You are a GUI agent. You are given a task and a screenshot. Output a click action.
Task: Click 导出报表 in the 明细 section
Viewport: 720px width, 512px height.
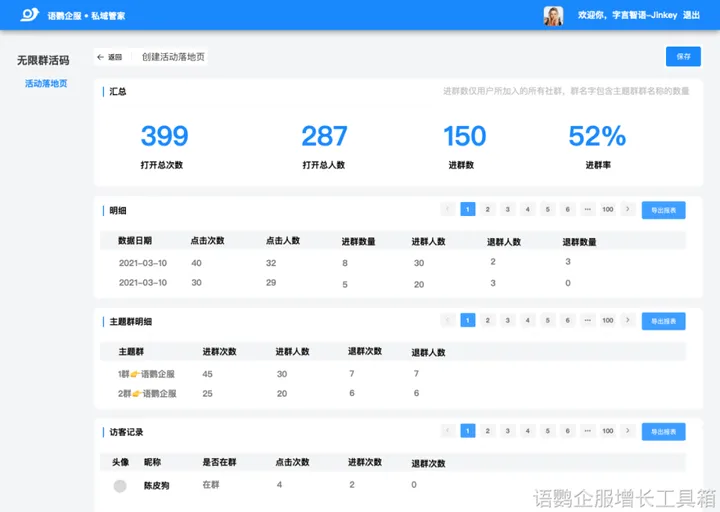coord(663,210)
